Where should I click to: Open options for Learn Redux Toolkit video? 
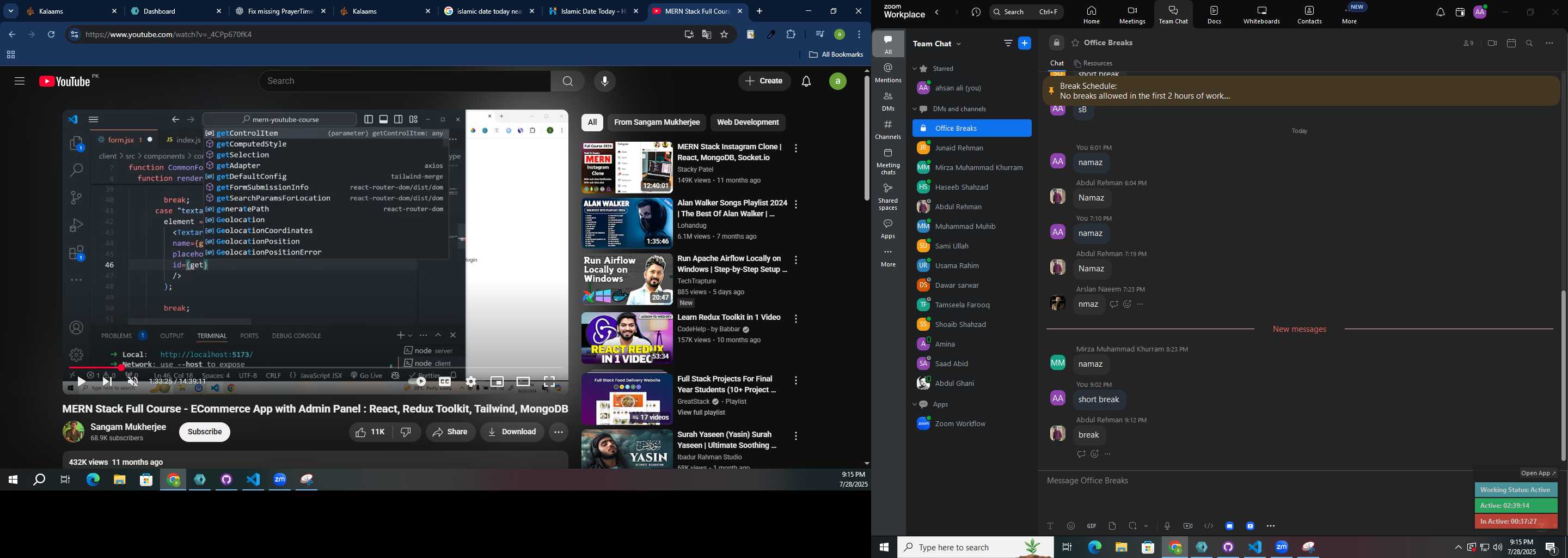click(795, 319)
